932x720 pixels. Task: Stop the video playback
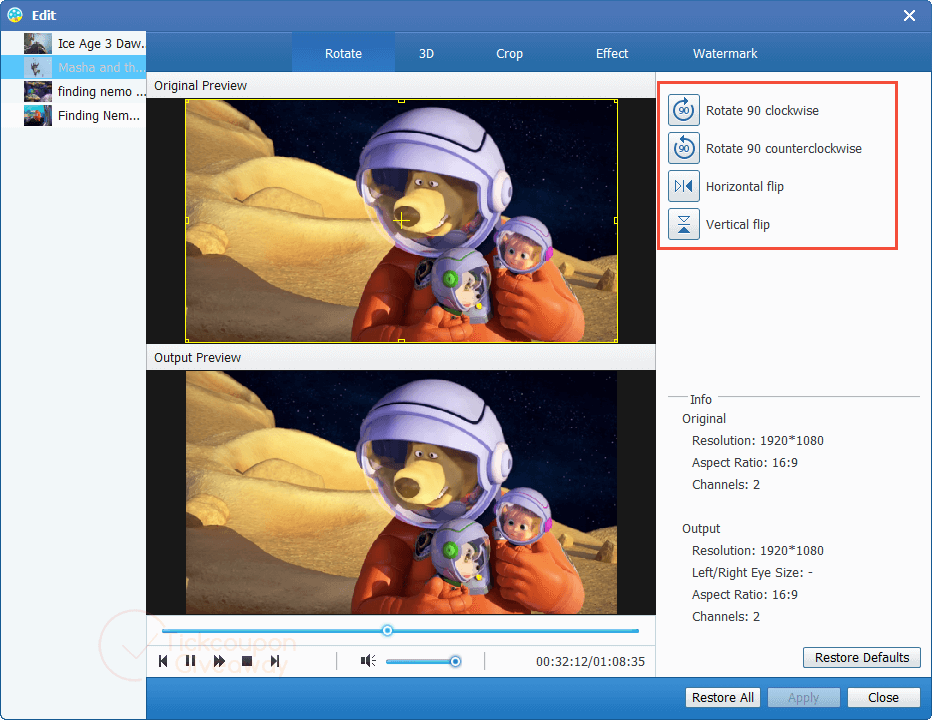[x=247, y=661]
